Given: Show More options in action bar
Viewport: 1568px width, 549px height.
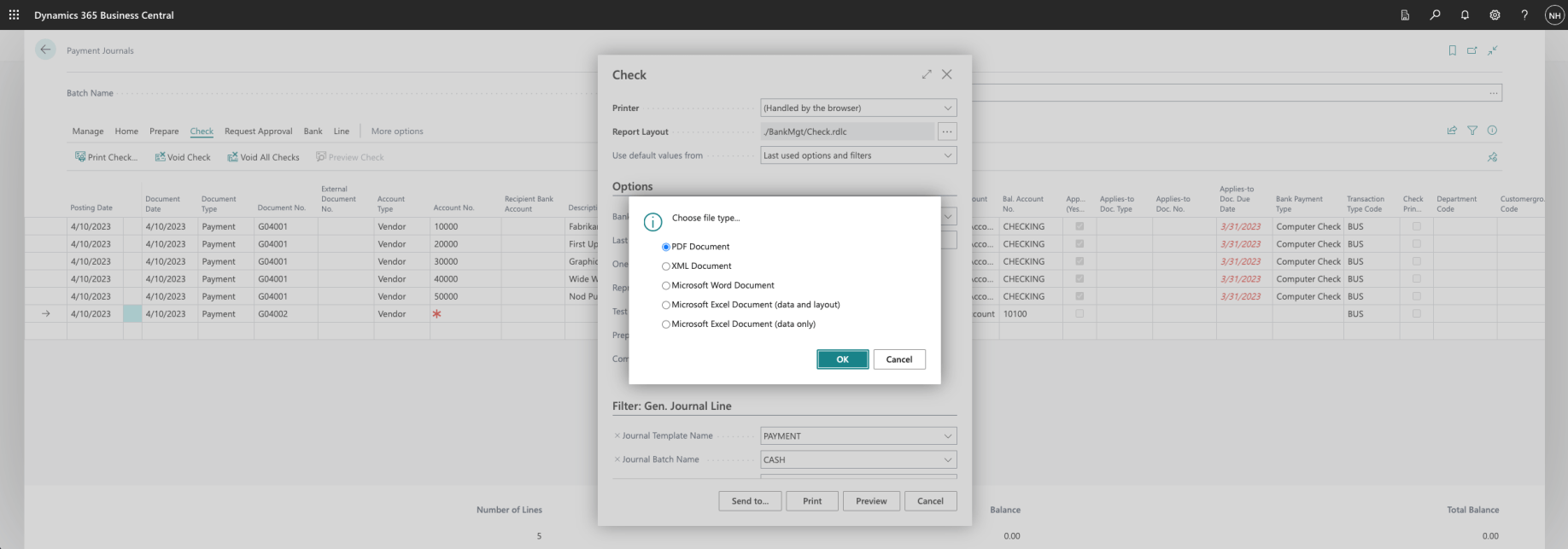Looking at the screenshot, I should coord(397,131).
